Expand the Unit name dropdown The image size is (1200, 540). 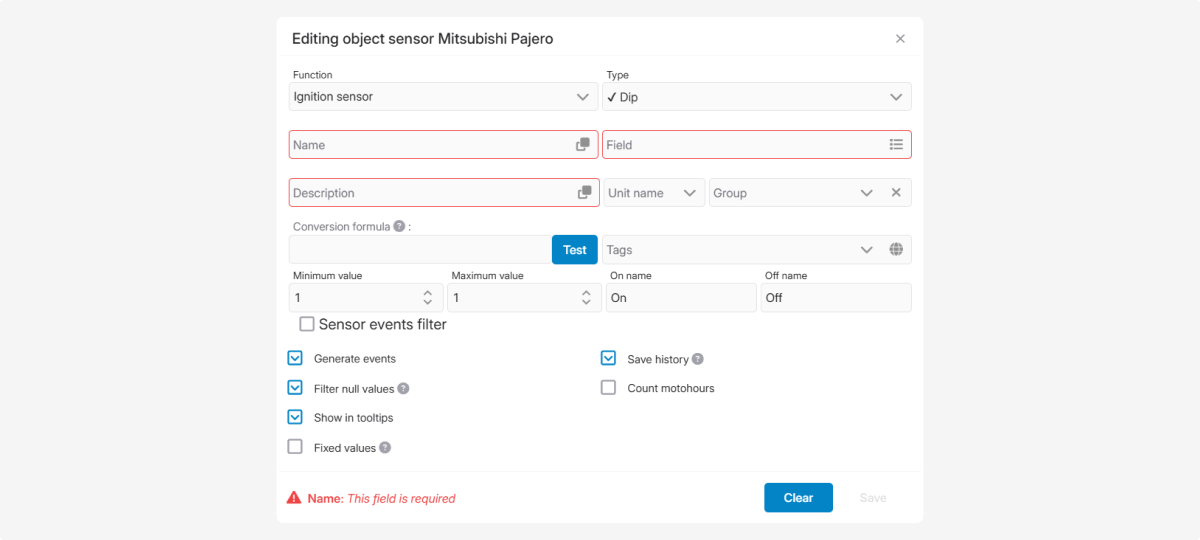(653, 193)
